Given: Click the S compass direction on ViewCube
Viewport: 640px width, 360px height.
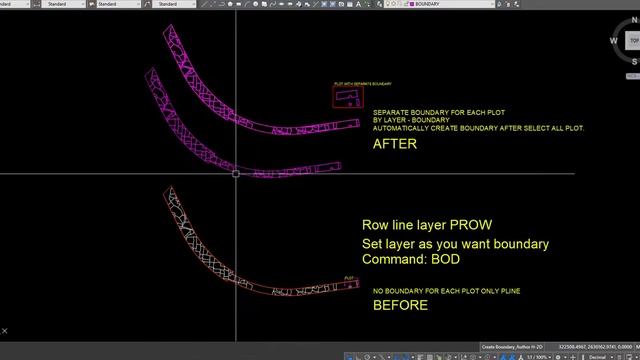Looking at the screenshot, I should pos(634,62).
